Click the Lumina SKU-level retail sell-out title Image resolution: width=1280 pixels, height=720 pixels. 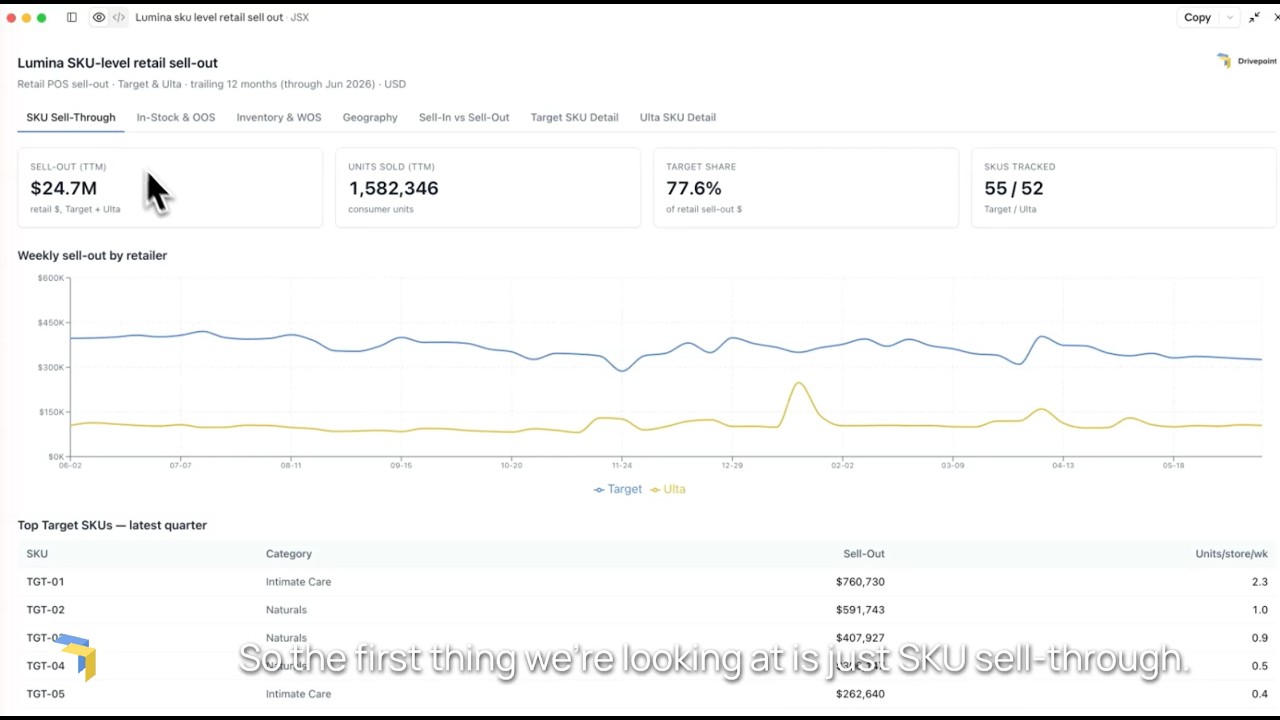click(x=117, y=63)
